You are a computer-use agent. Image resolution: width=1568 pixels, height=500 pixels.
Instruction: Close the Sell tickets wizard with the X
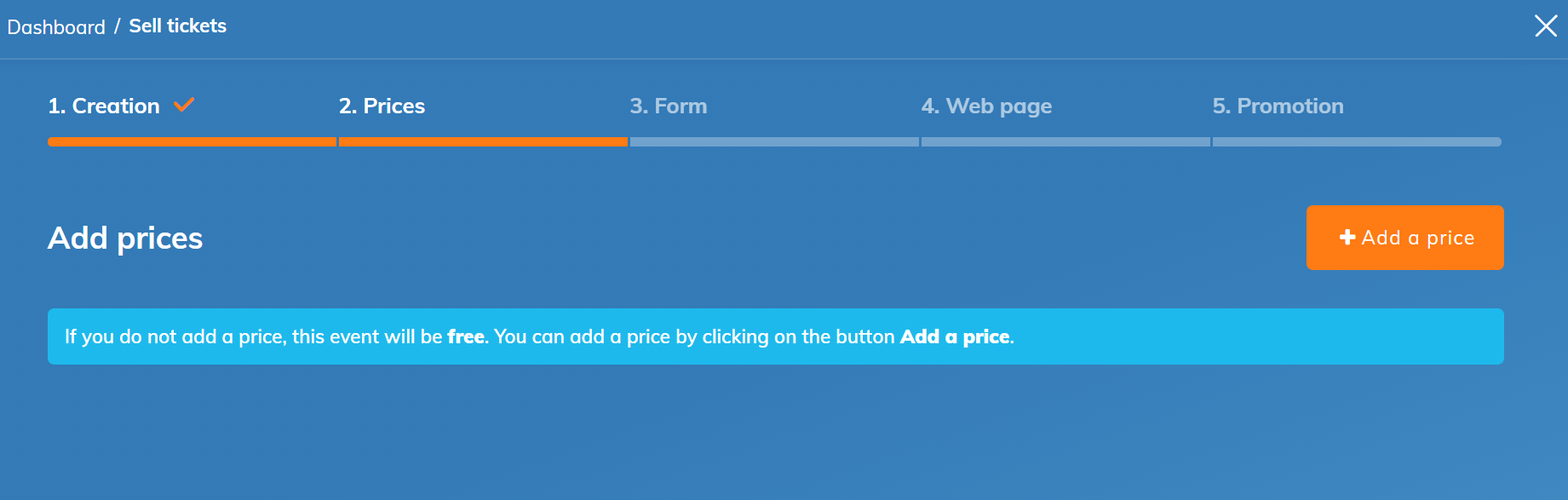coord(1545,26)
